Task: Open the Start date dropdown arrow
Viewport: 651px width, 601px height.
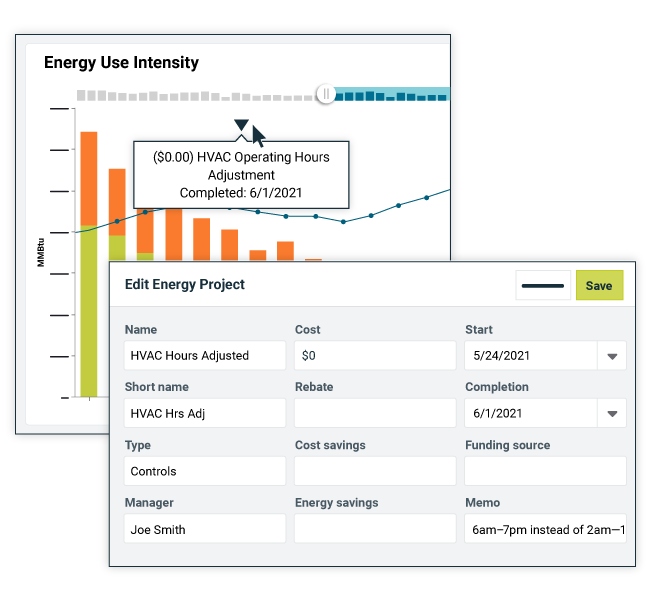Action: (x=612, y=356)
